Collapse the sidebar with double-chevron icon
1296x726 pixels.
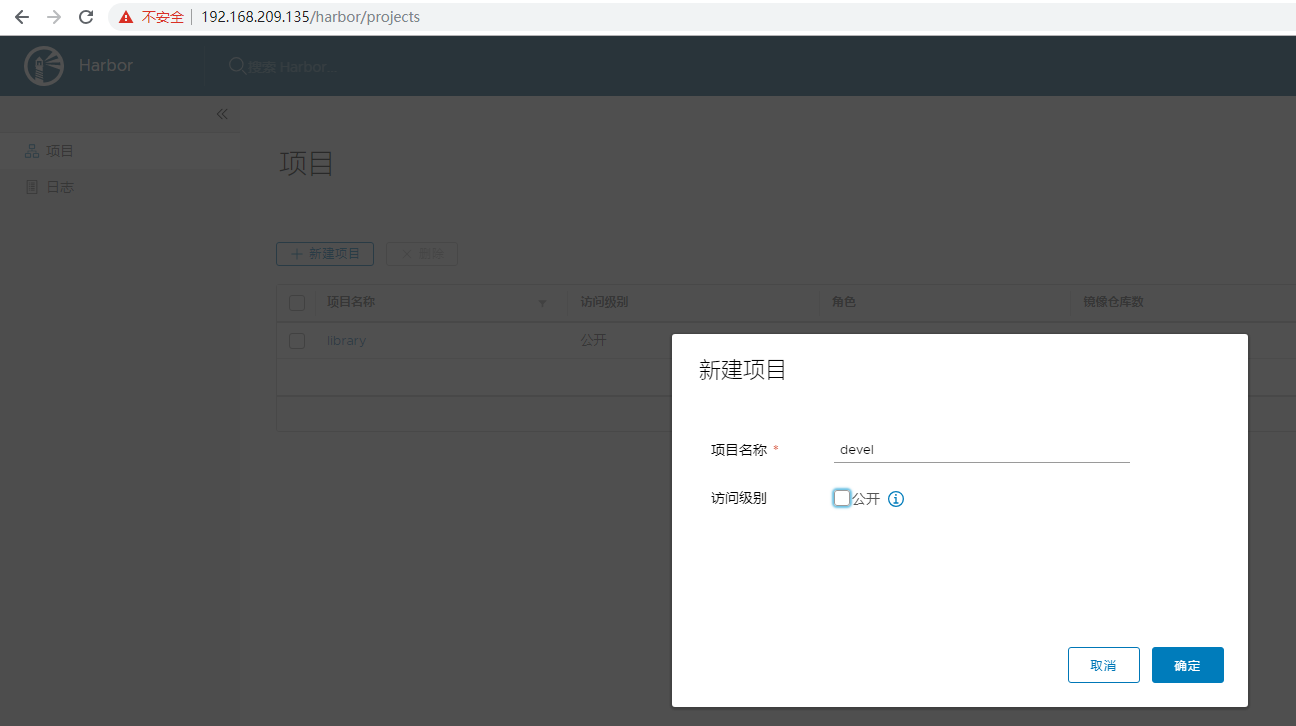point(222,114)
